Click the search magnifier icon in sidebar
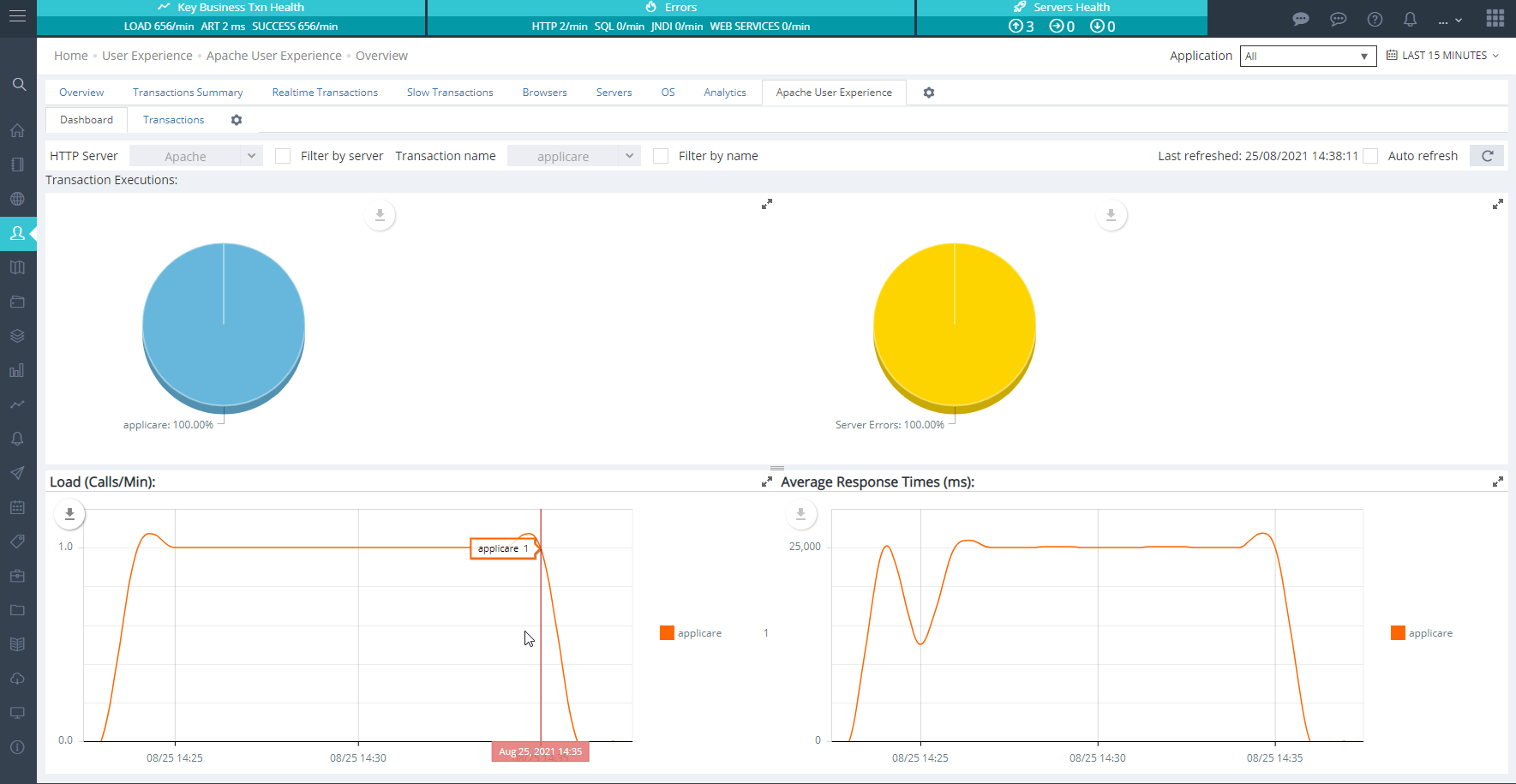This screenshot has height=784, width=1516. (x=19, y=84)
